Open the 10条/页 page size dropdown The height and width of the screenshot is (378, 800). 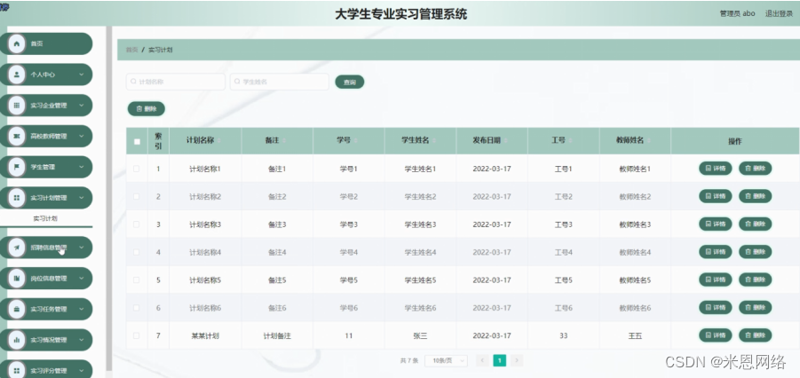tap(446, 361)
